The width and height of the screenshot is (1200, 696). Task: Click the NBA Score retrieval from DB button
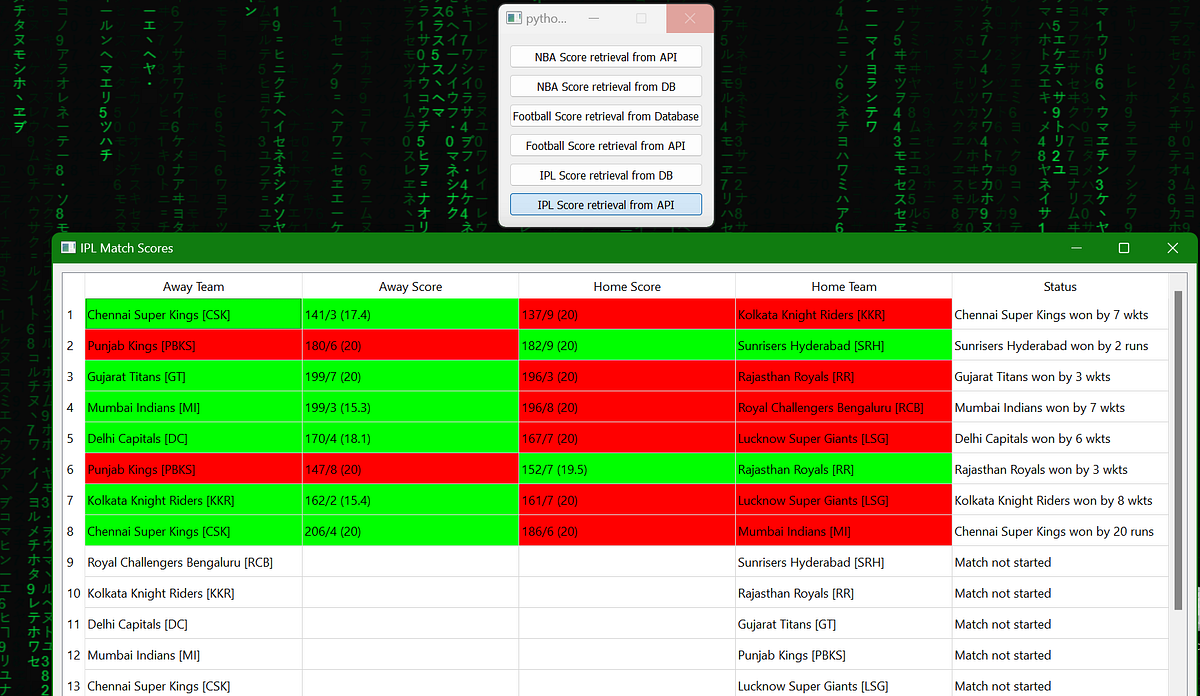pos(605,86)
